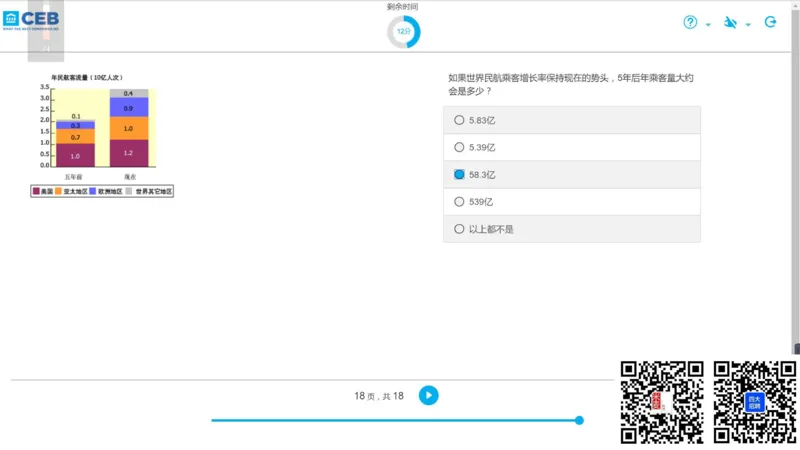Select the 539亿 answer option
Viewport: 800px width, 450px height.
(x=571, y=202)
